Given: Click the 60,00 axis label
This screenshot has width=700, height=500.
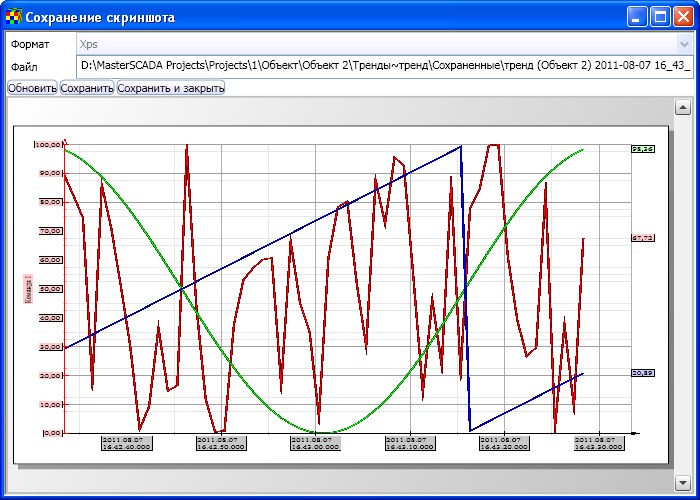Looking at the screenshot, I should (50, 260).
